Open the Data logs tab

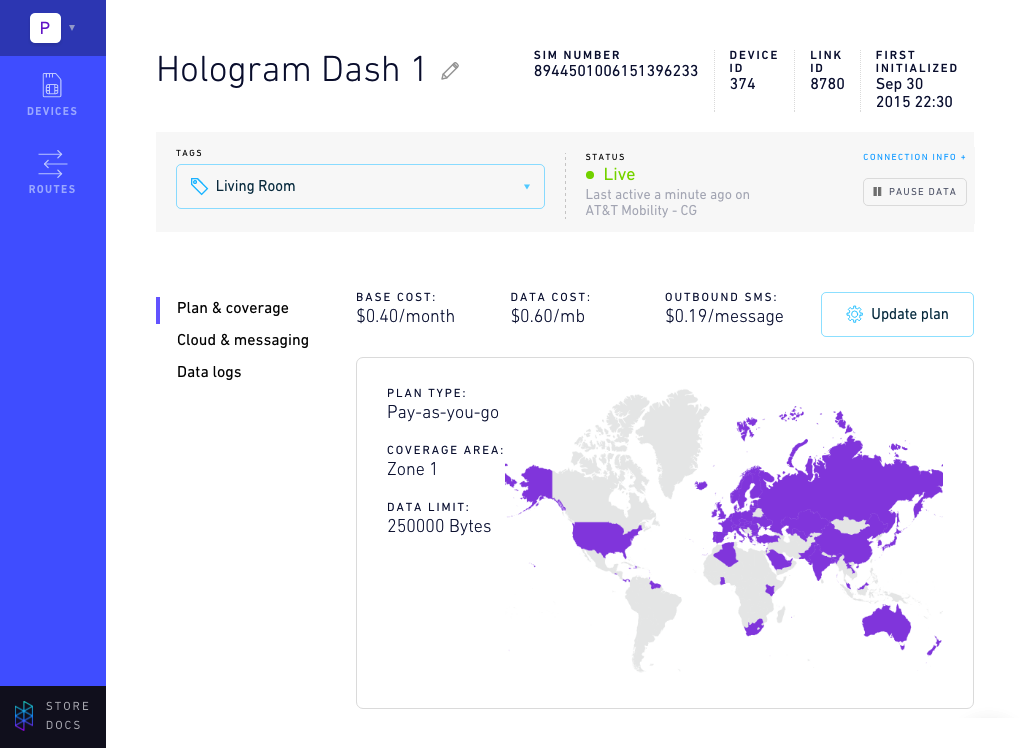(209, 372)
